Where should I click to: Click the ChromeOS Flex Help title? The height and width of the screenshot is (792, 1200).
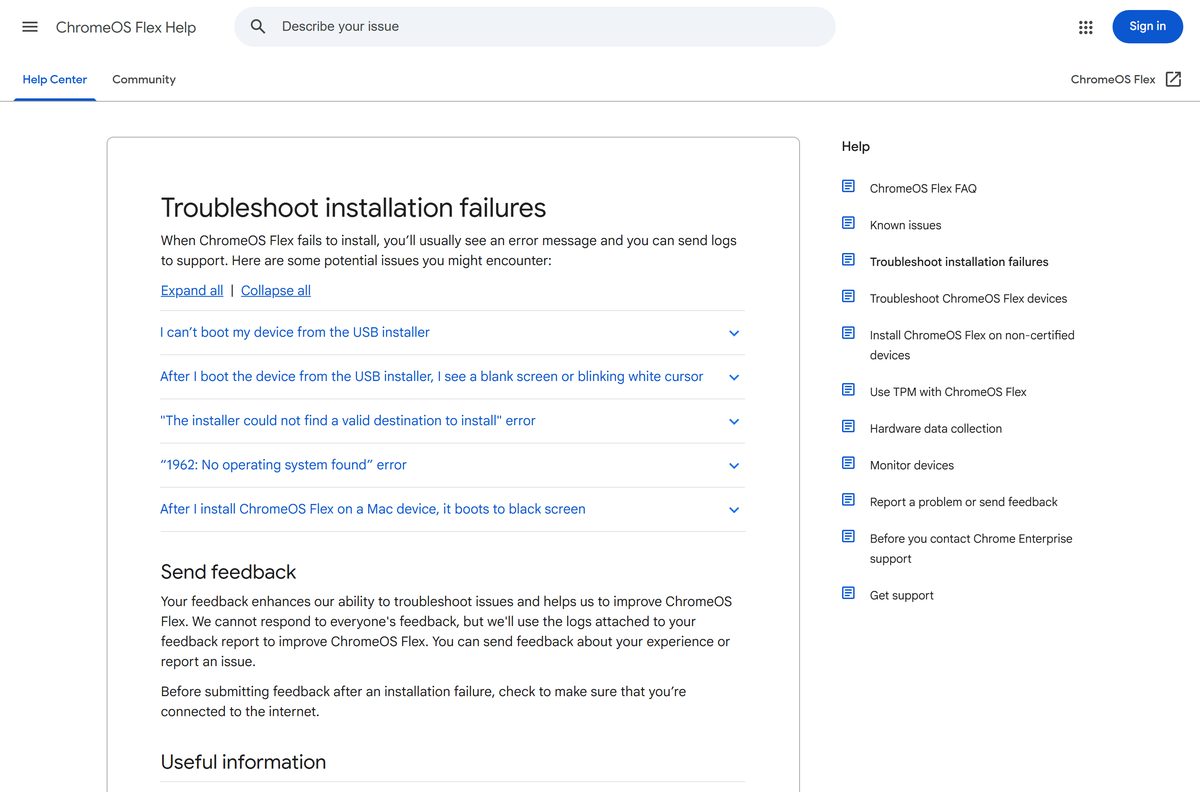coord(126,27)
